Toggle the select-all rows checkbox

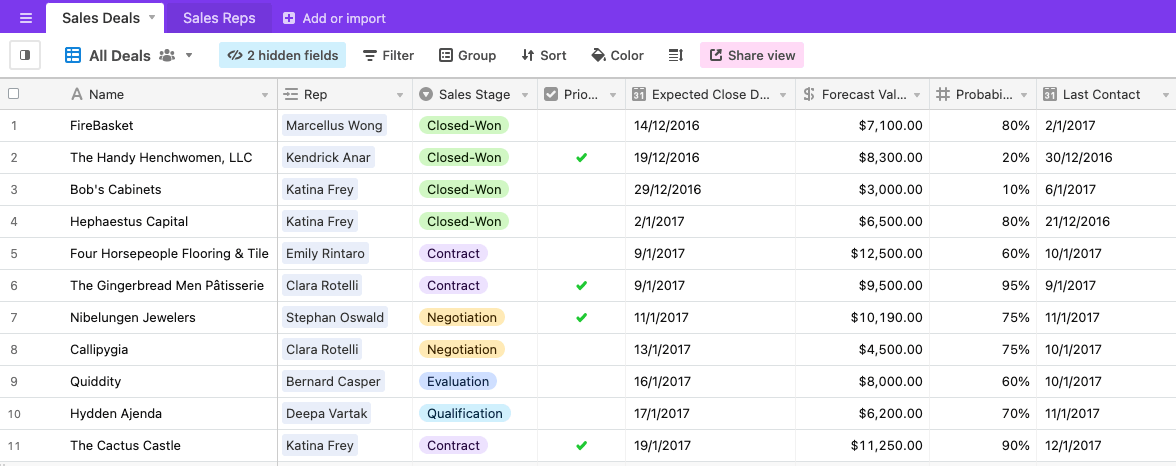14,94
